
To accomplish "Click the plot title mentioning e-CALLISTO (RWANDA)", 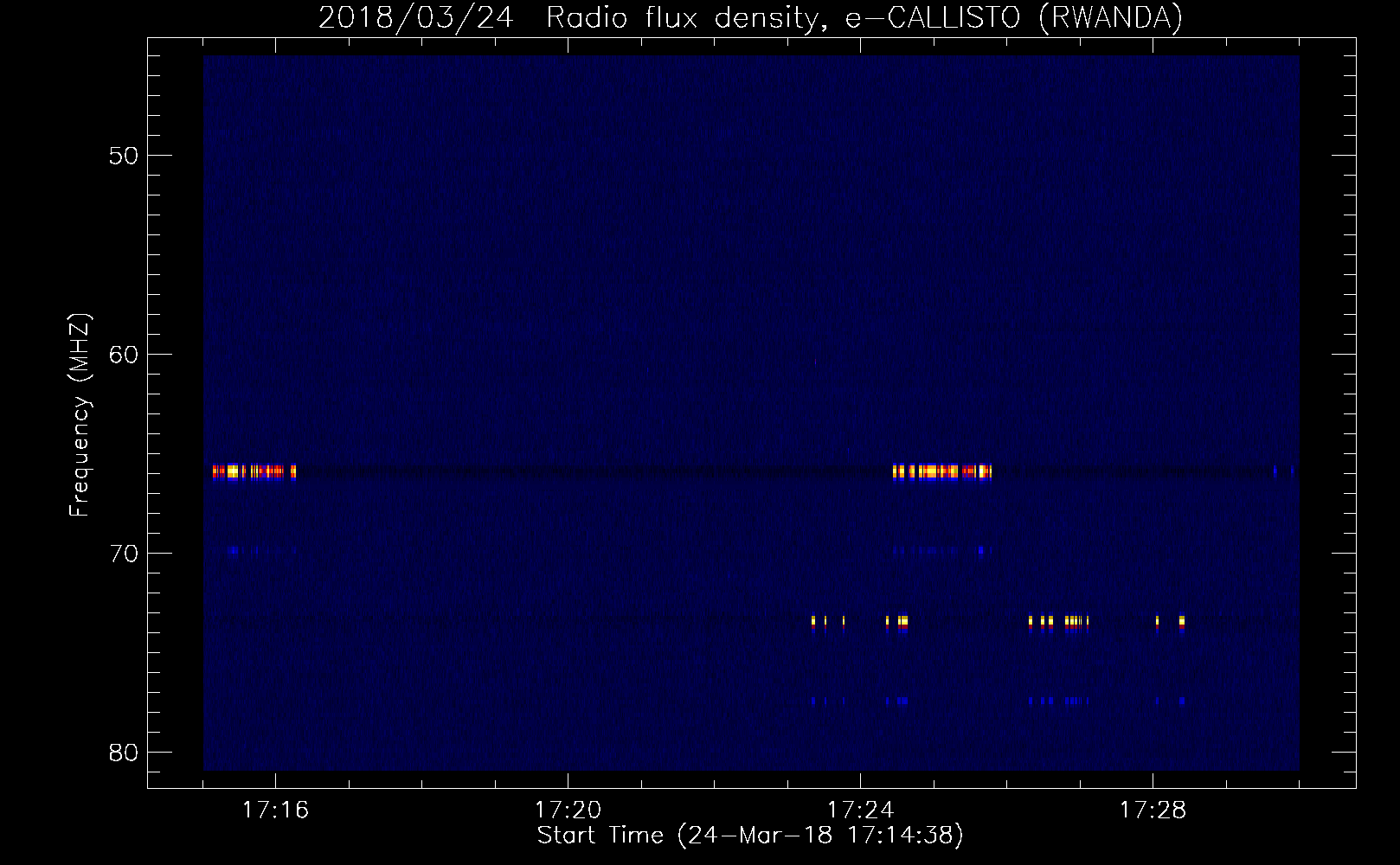I will (750, 17).
